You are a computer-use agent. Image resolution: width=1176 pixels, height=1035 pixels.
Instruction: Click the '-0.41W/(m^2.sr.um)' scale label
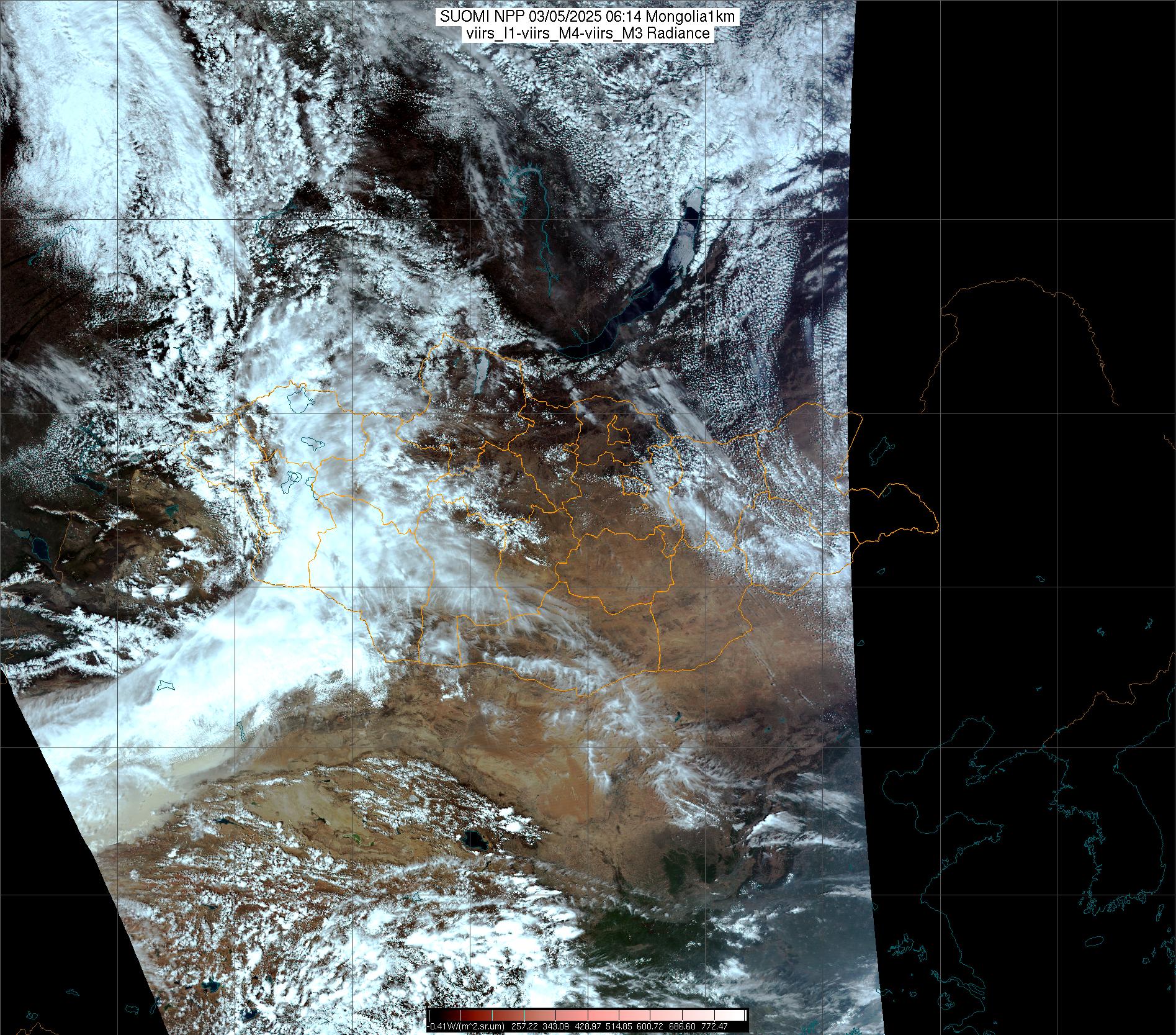coord(465,1026)
